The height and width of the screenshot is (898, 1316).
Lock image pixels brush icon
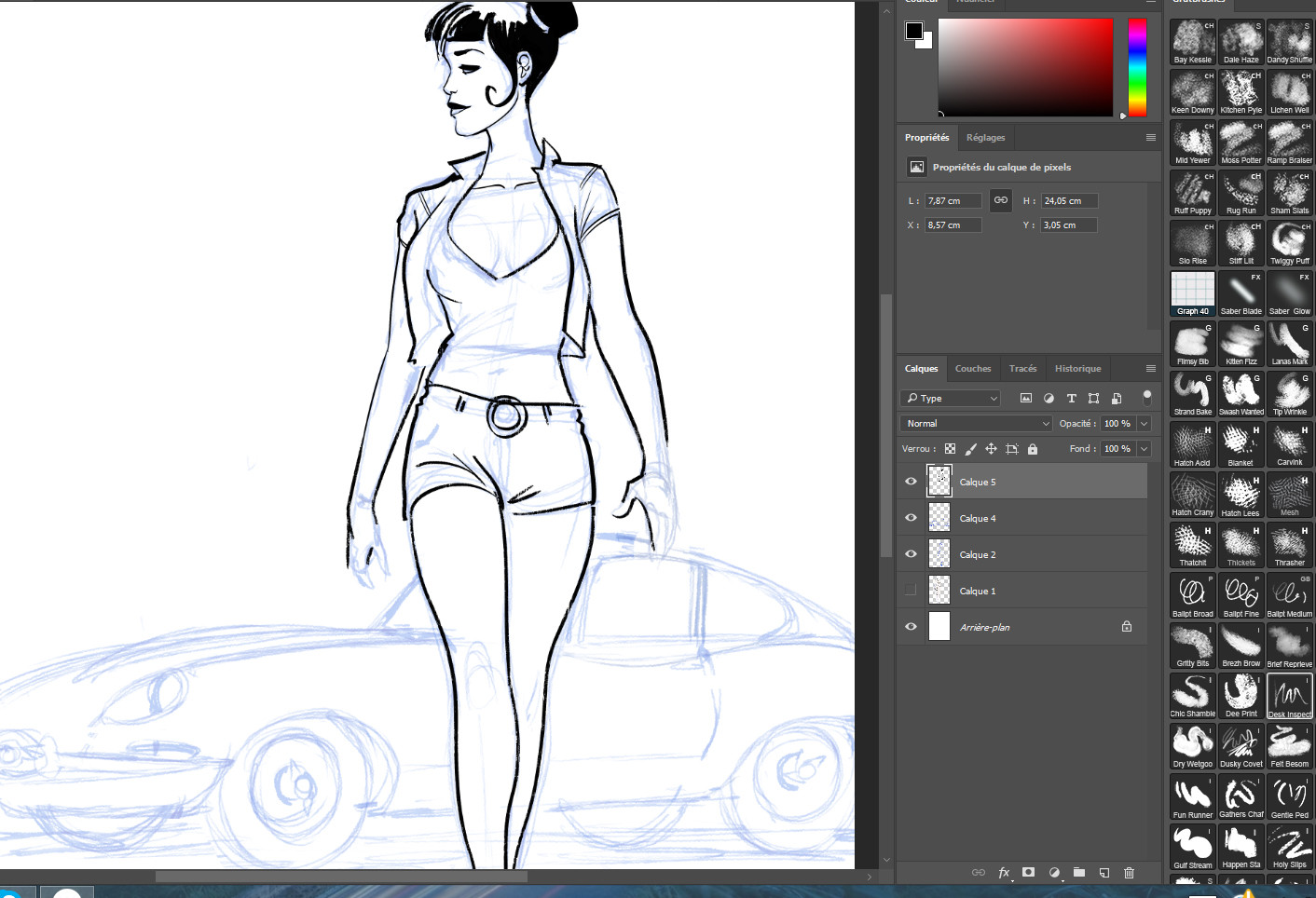point(970,449)
